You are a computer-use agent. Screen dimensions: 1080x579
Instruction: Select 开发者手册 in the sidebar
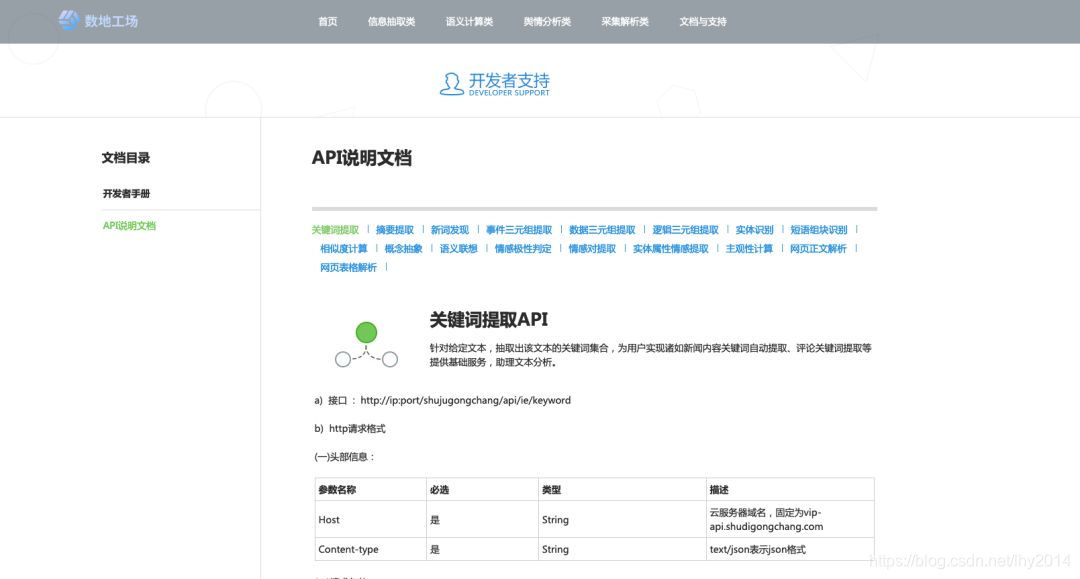[124, 193]
